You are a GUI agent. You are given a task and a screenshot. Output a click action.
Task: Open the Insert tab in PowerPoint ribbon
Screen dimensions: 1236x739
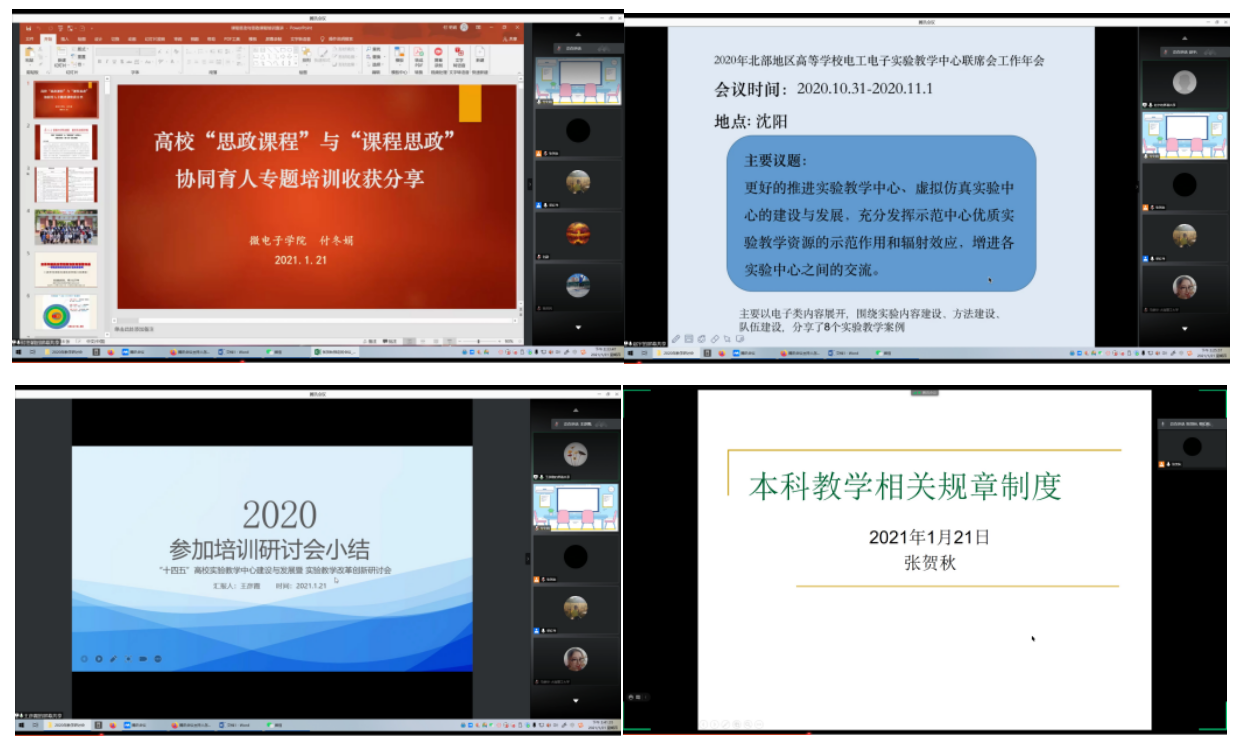[x=64, y=39]
